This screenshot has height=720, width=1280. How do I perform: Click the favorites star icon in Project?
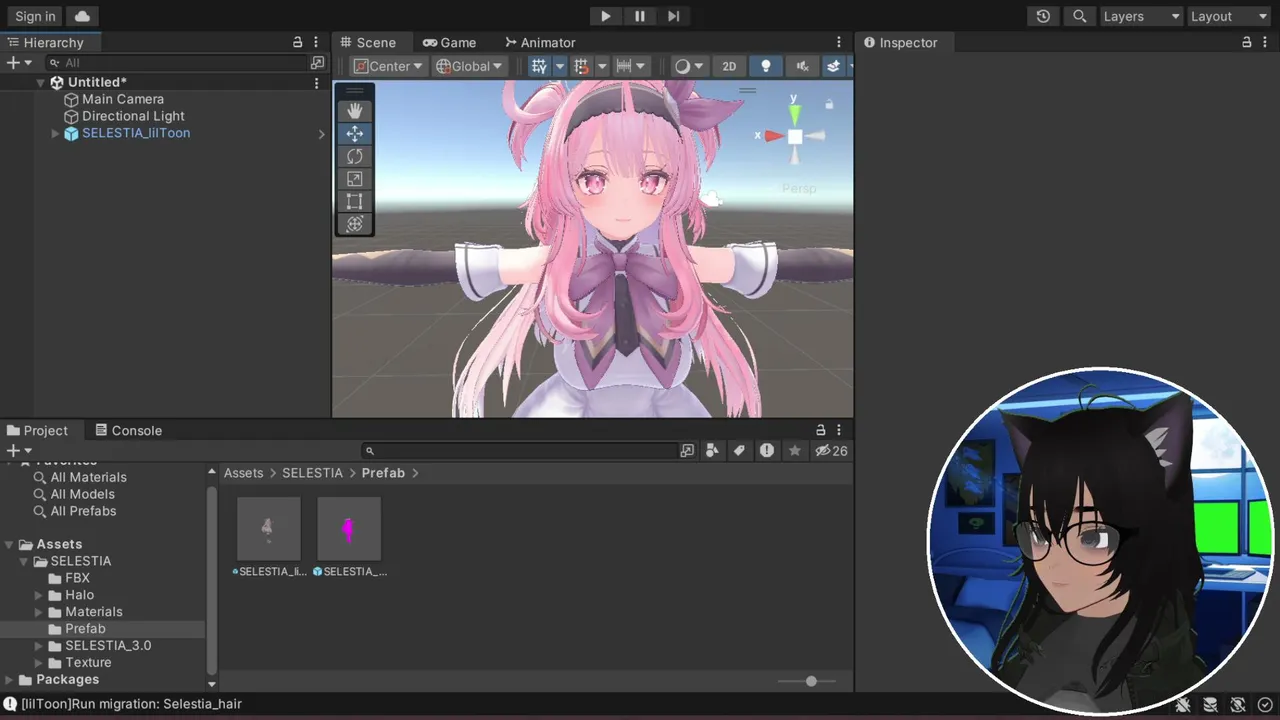pyautogui.click(x=795, y=451)
